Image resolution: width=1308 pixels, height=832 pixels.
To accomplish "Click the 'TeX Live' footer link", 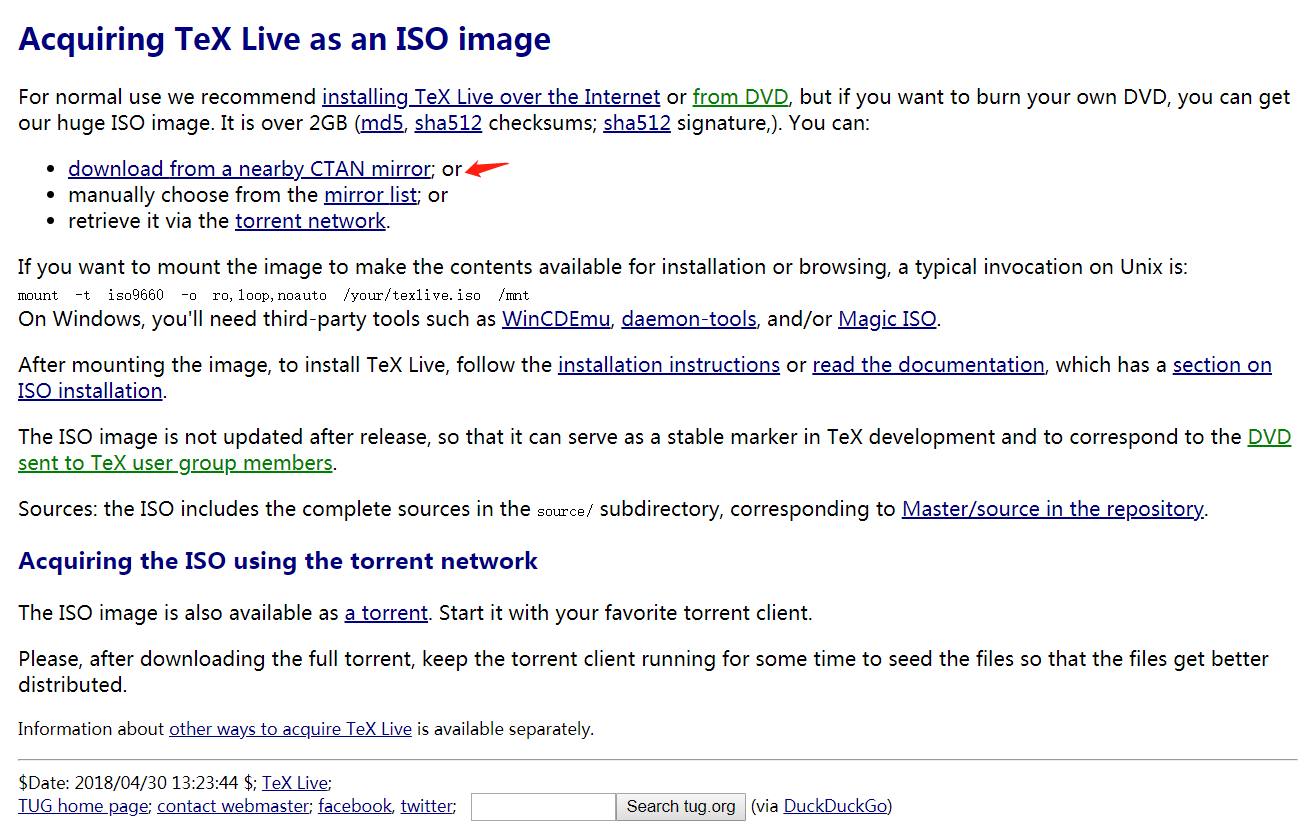I will 295,783.
